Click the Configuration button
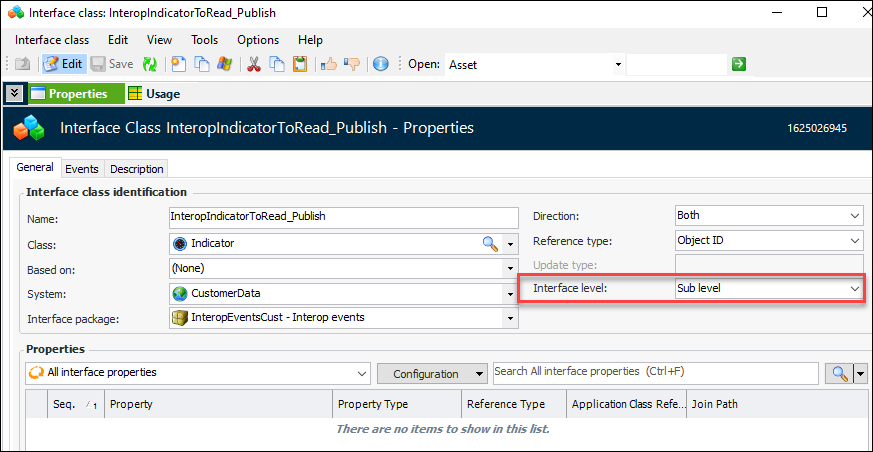This screenshot has height=452, width=873. [432, 373]
